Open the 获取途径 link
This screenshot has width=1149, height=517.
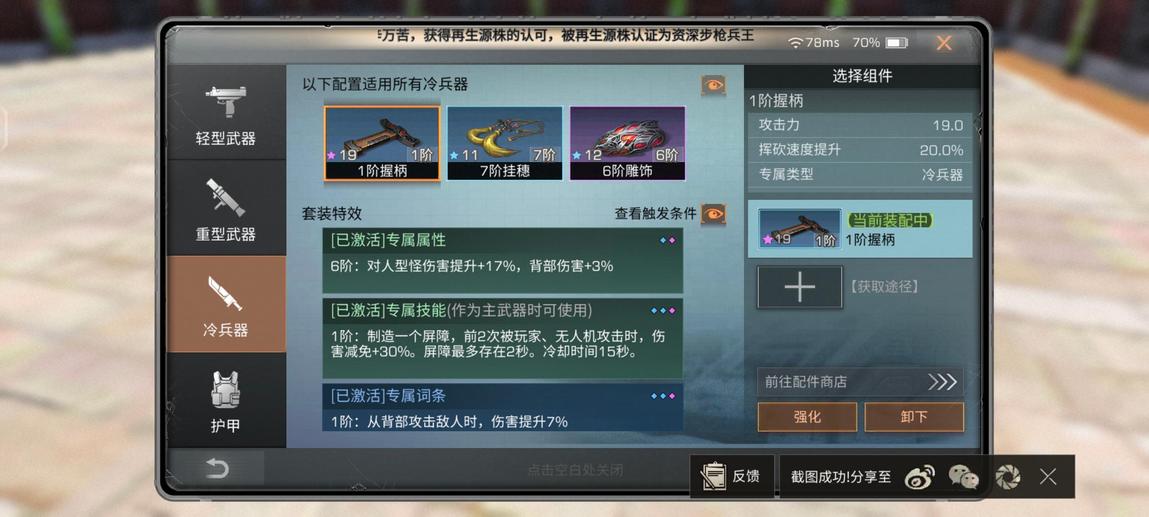884,286
